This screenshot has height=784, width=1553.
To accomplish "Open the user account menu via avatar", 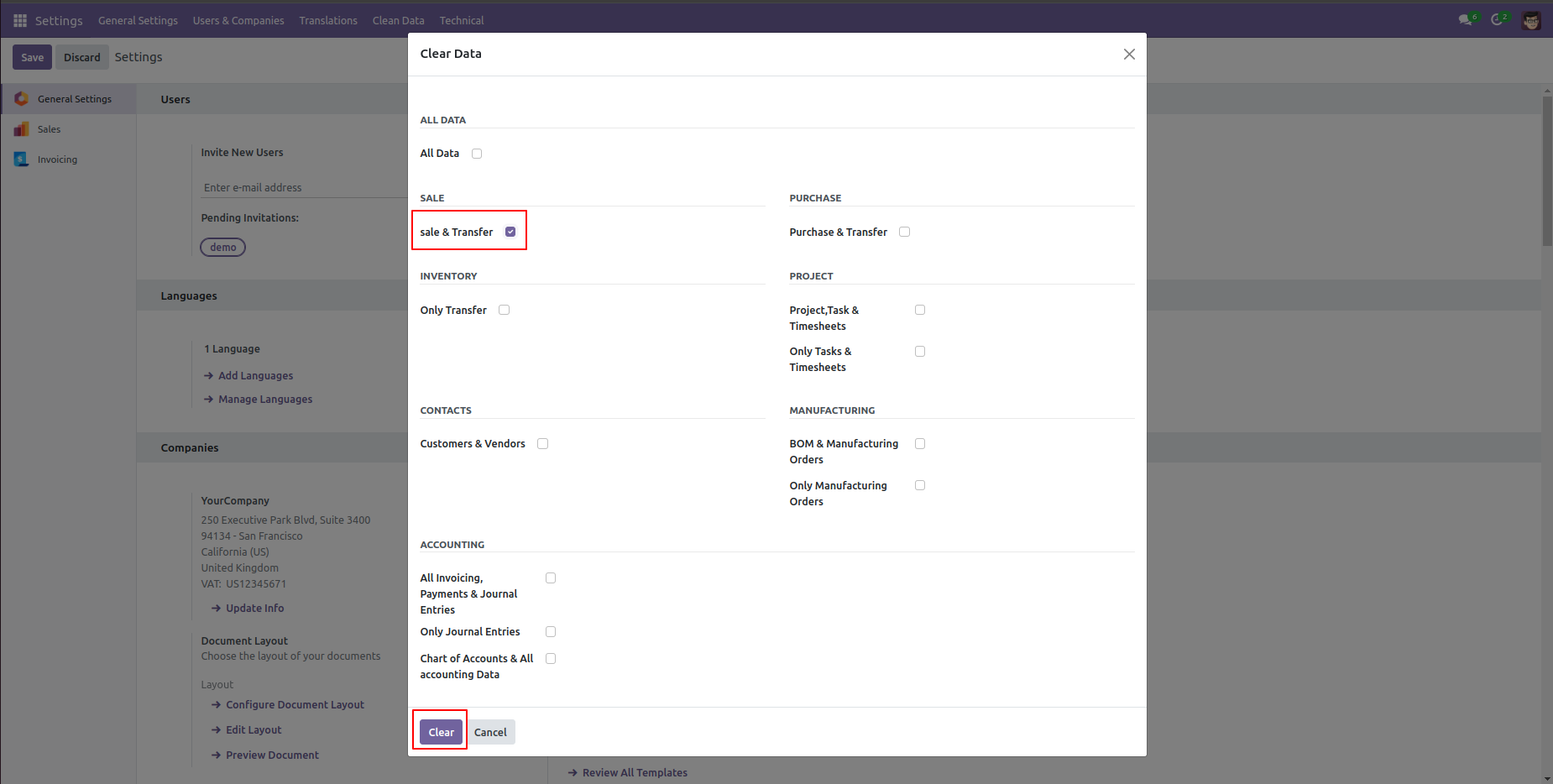I will (x=1531, y=19).
